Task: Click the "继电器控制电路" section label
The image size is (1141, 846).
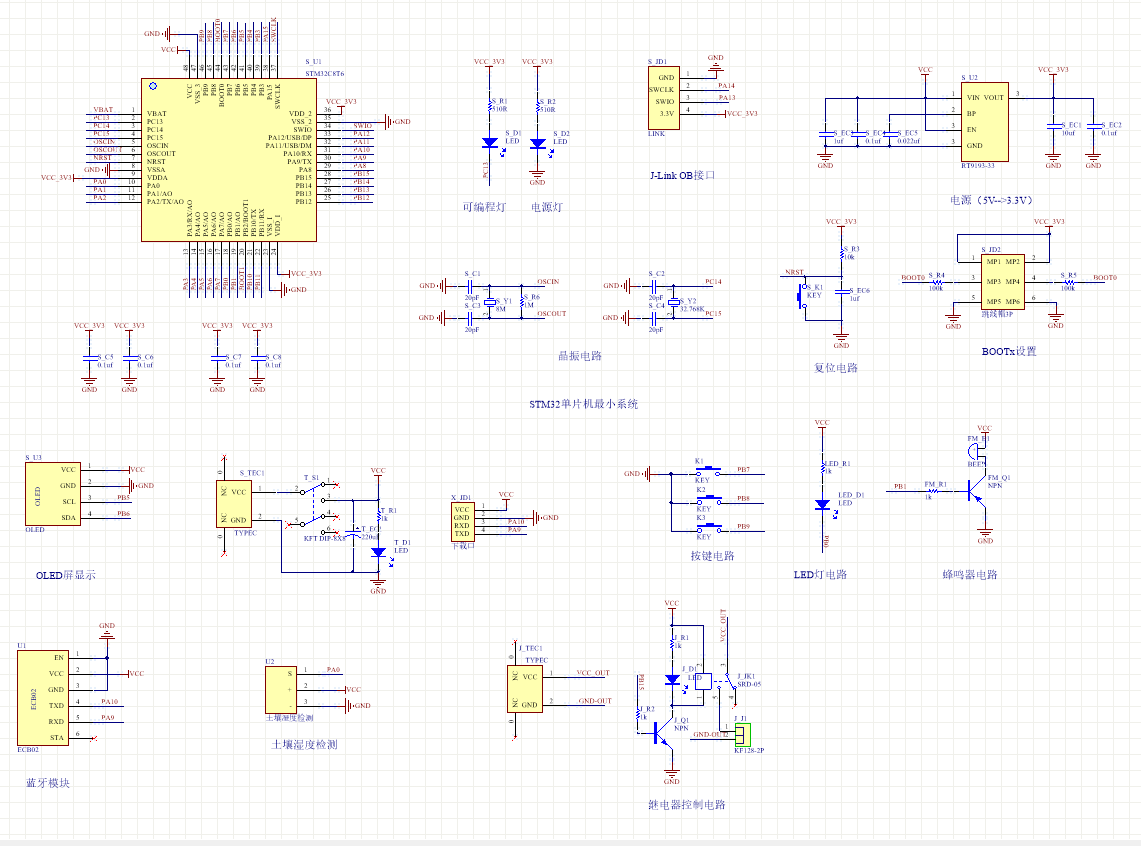Action: coord(686,805)
